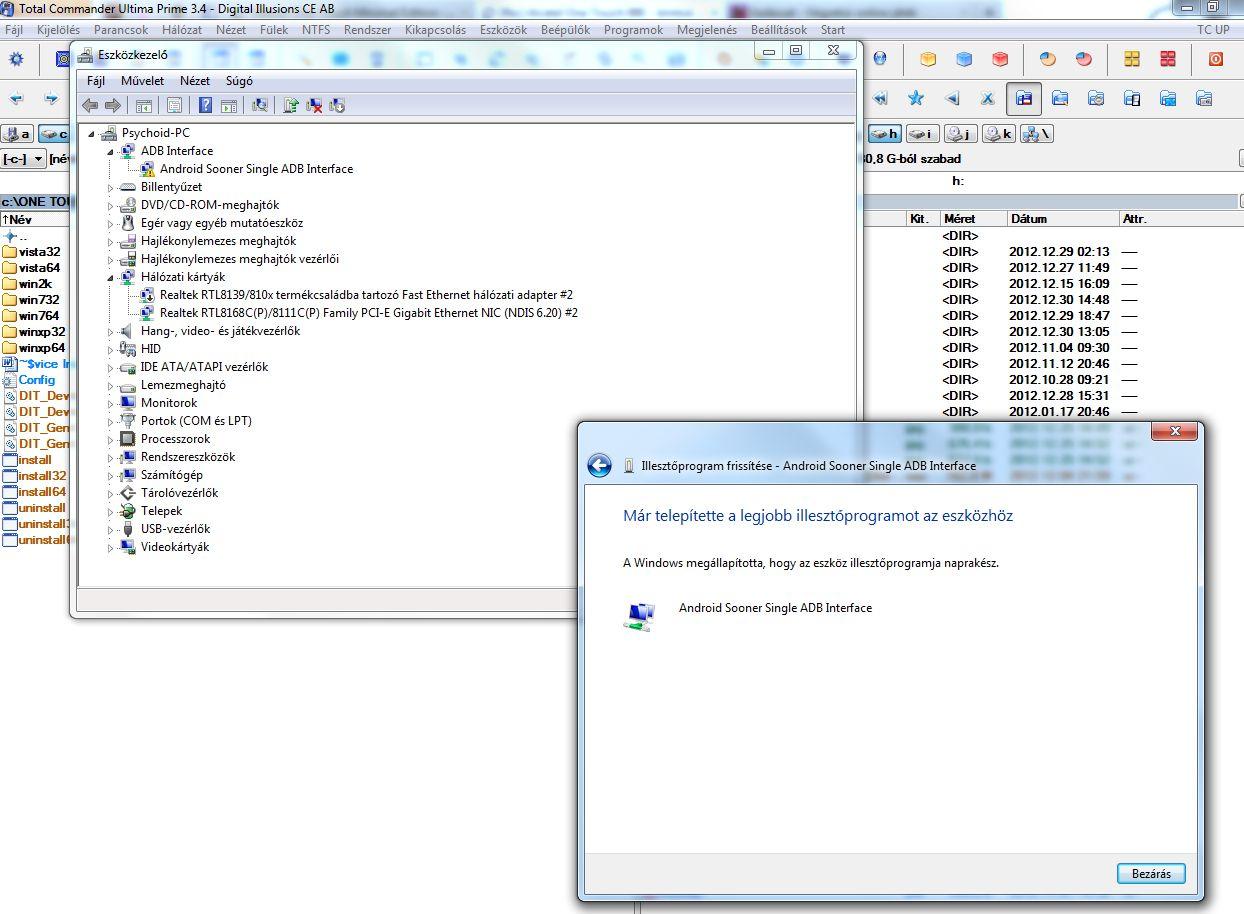The height and width of the screenshot is (914, 1244).
Task: Open the Súgó menu in Device Manager
Action: click(x=239, y=81)
